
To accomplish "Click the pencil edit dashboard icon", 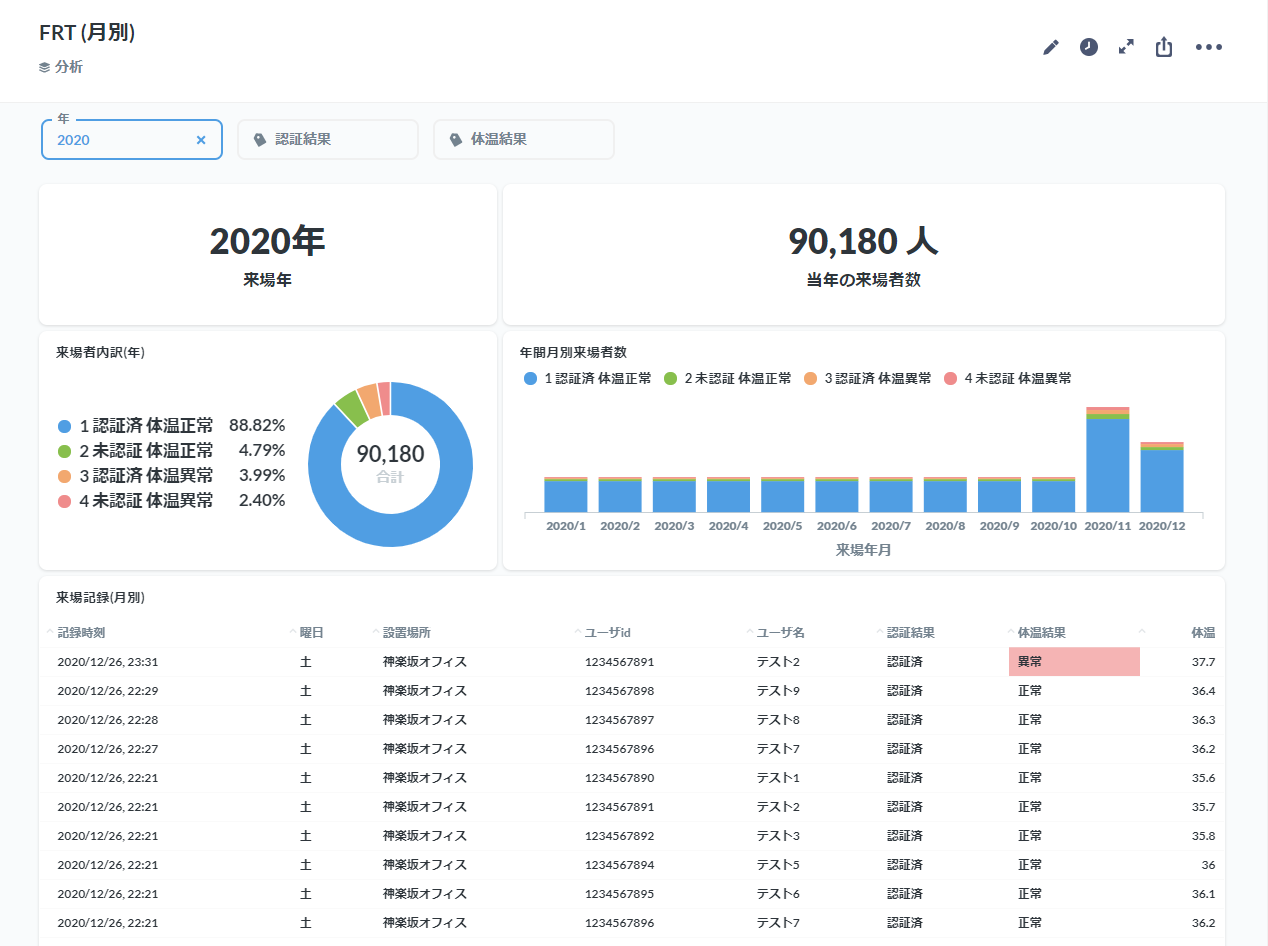I will coord(1050,47).
